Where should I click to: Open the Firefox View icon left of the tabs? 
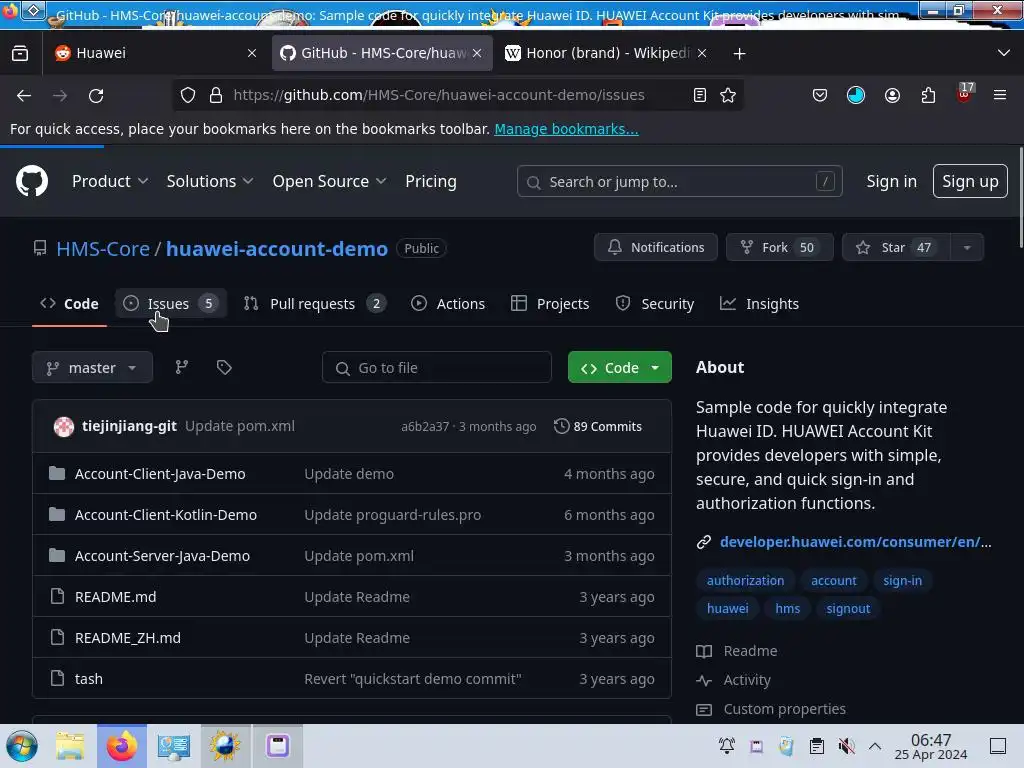pyautogui.click(x=20, y=53)
